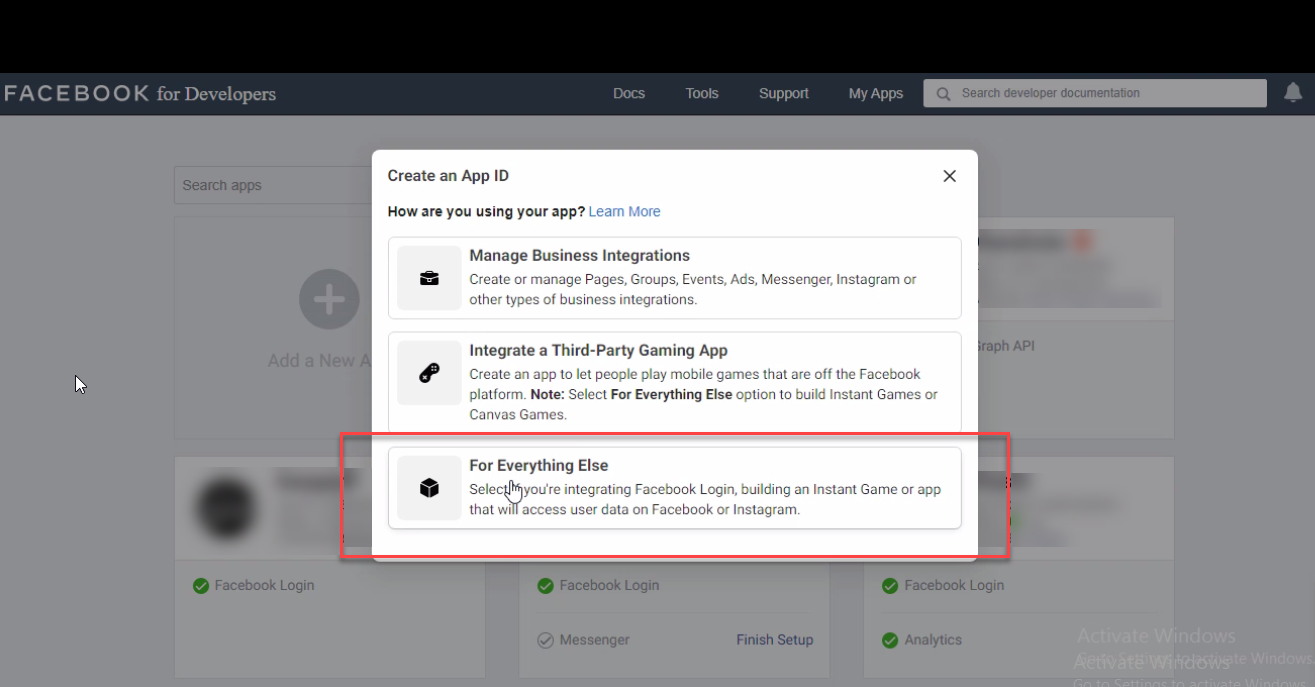This screenshot has height=687, width=1315.
Task: Click the Analytics product label
Action: [x=933, y=640]
